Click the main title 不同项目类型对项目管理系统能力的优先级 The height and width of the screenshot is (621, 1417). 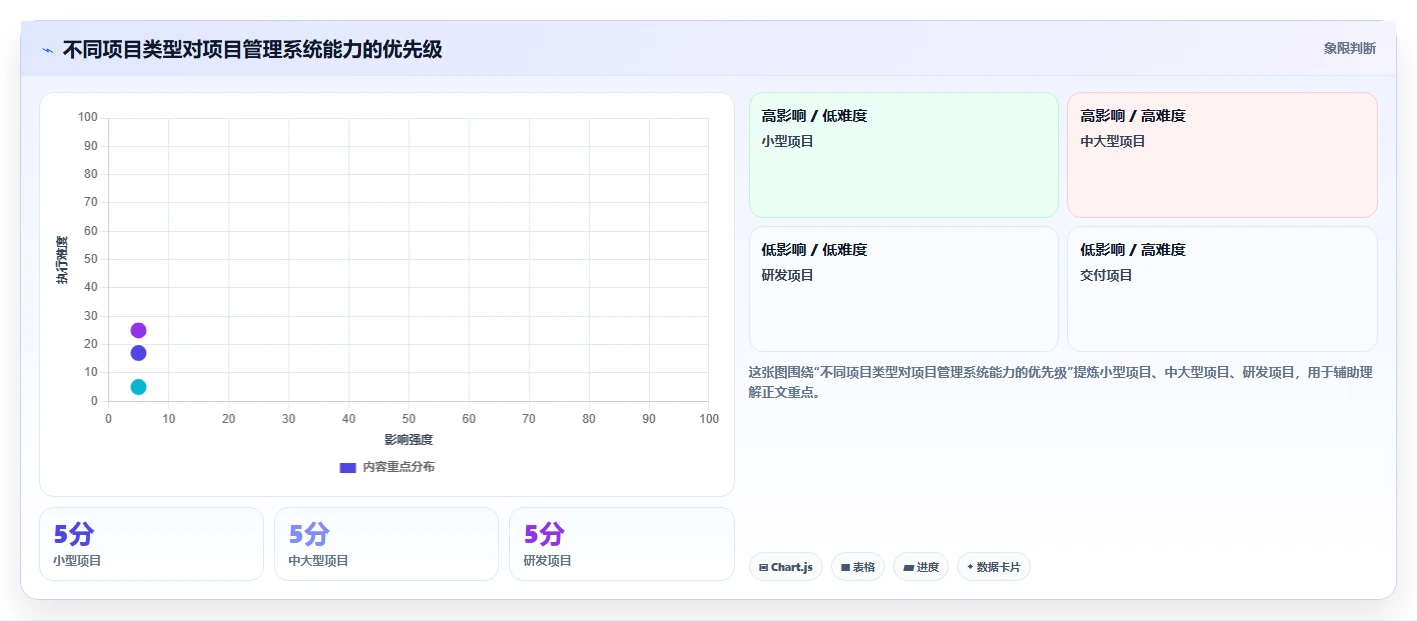(x=252, y=49)
